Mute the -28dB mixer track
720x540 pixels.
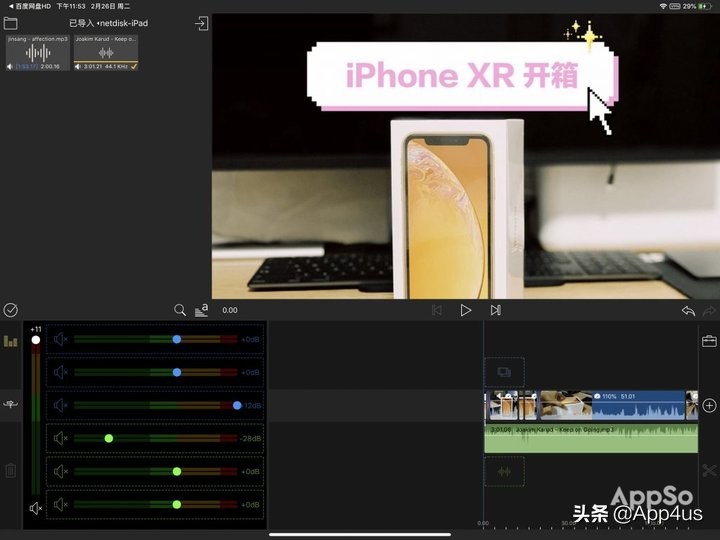61,439
